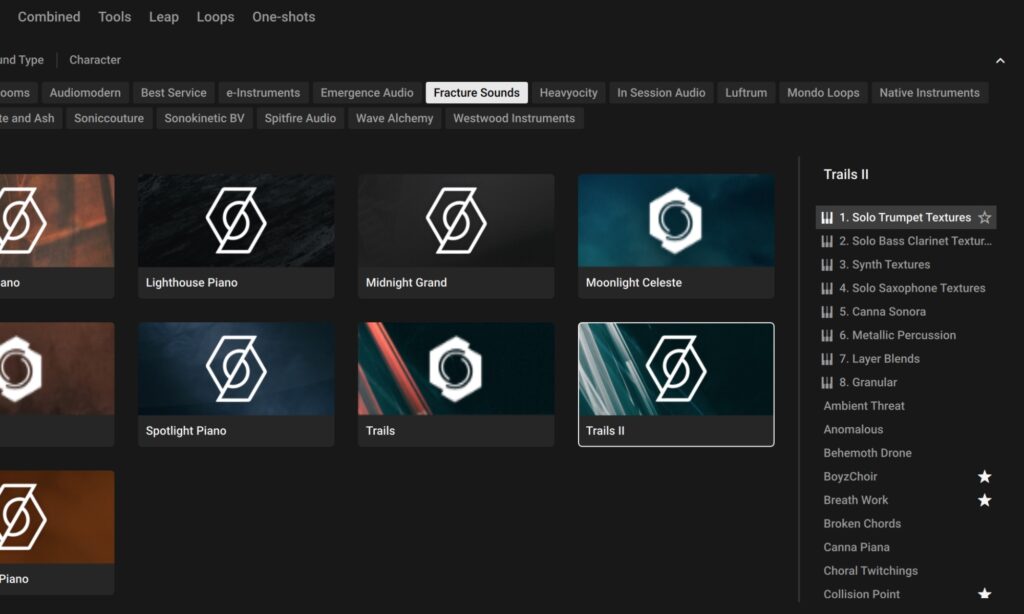
Task: Filter by Sonokinetic BV vendor tag
Action: click(204, 118)
